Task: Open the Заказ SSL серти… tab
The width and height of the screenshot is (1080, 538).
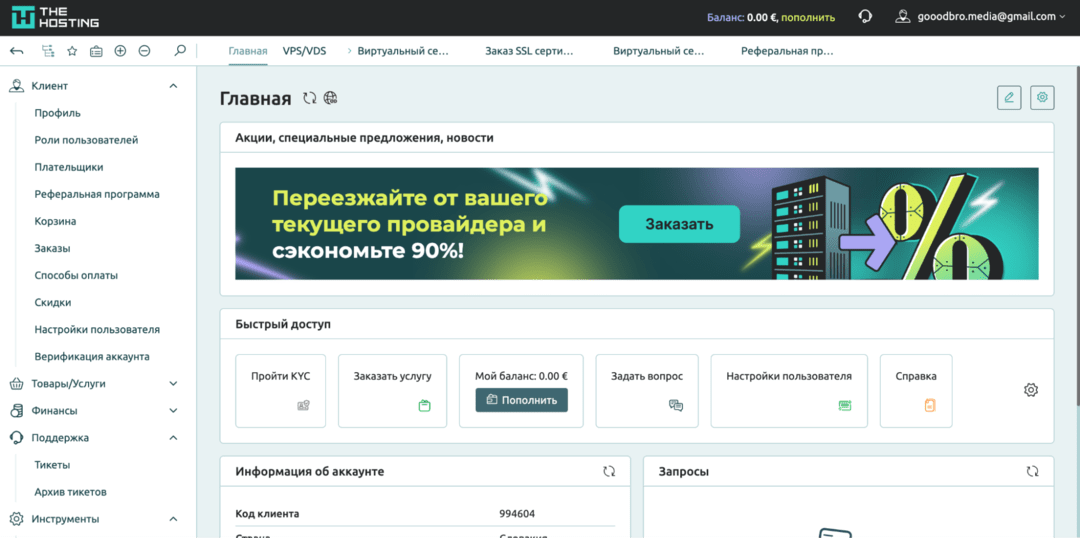Action: (529, 51)
